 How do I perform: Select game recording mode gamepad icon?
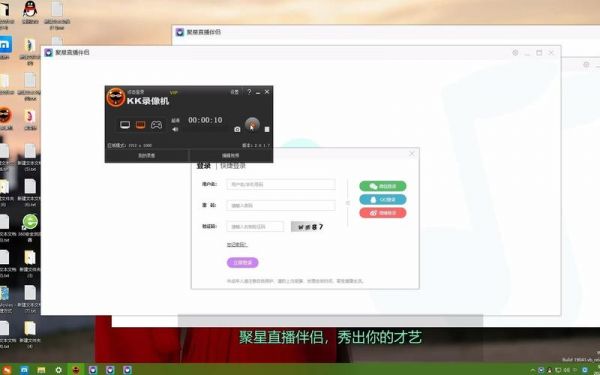(156, 125)
